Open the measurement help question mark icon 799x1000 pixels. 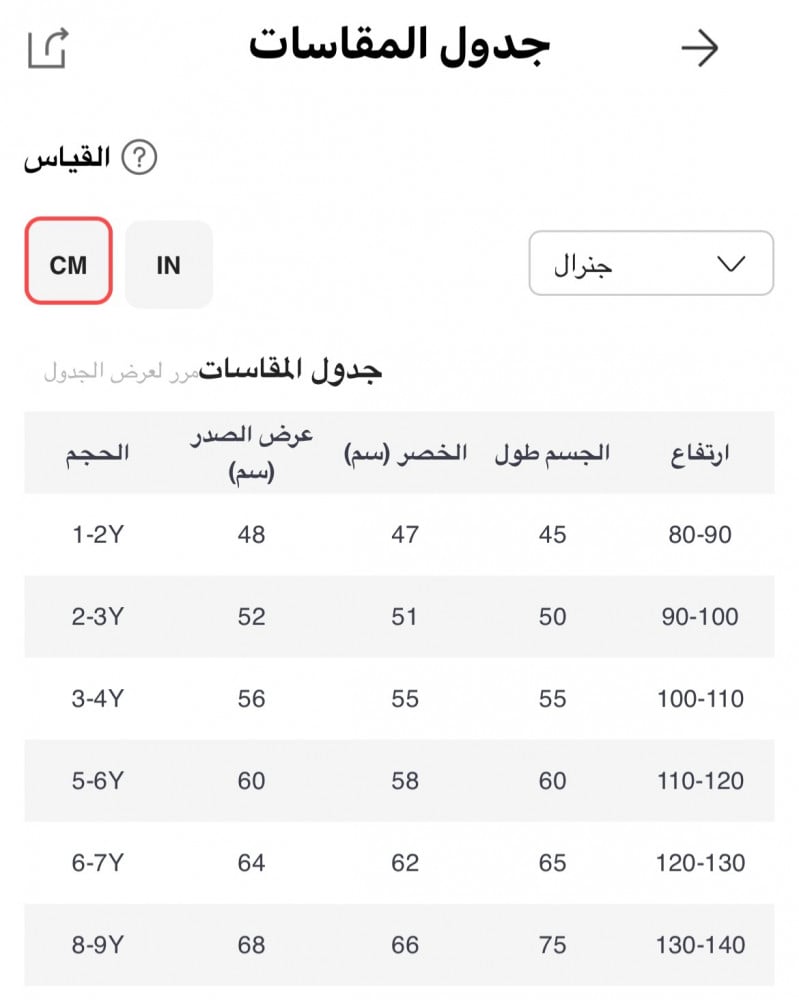pos(140,158)
